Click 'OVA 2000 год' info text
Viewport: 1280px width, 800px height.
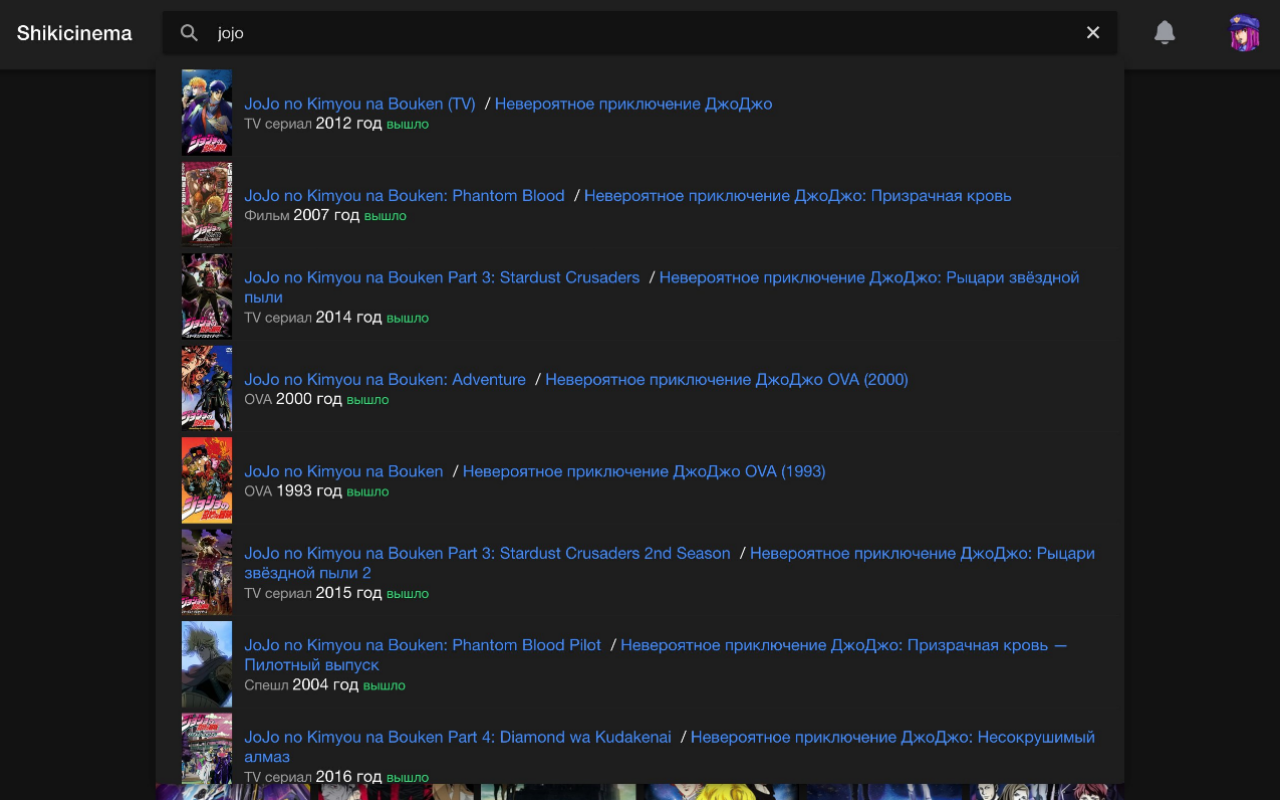tap(293, 400)
